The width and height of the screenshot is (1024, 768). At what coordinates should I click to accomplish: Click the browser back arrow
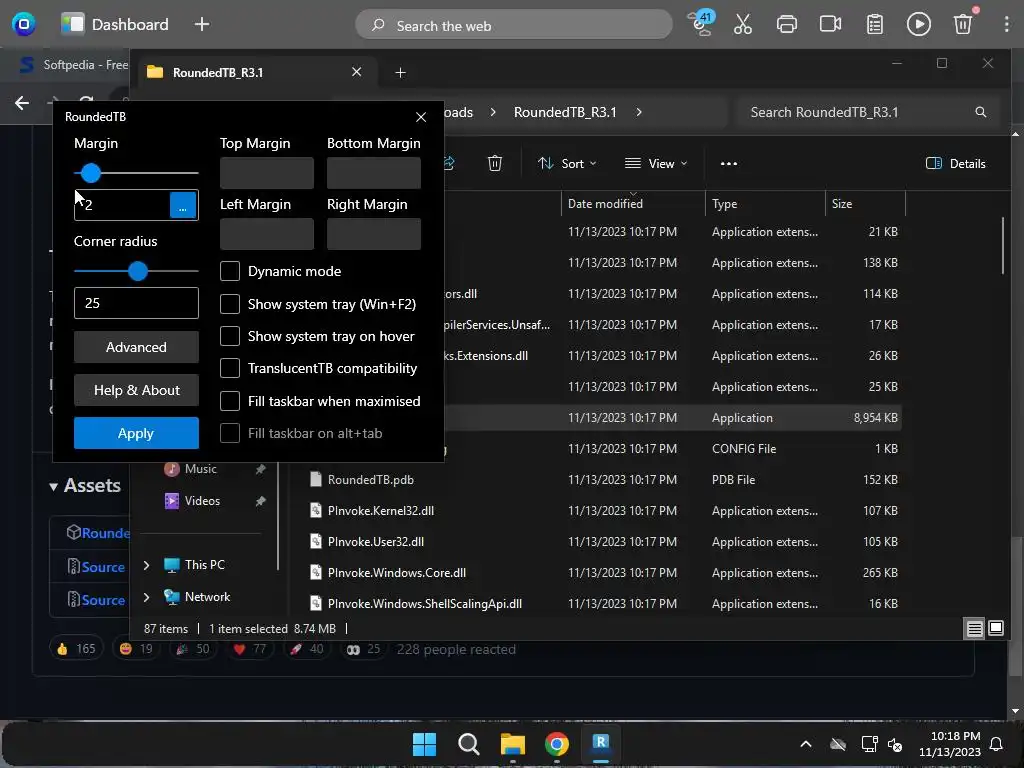click(x=22, y=103)
